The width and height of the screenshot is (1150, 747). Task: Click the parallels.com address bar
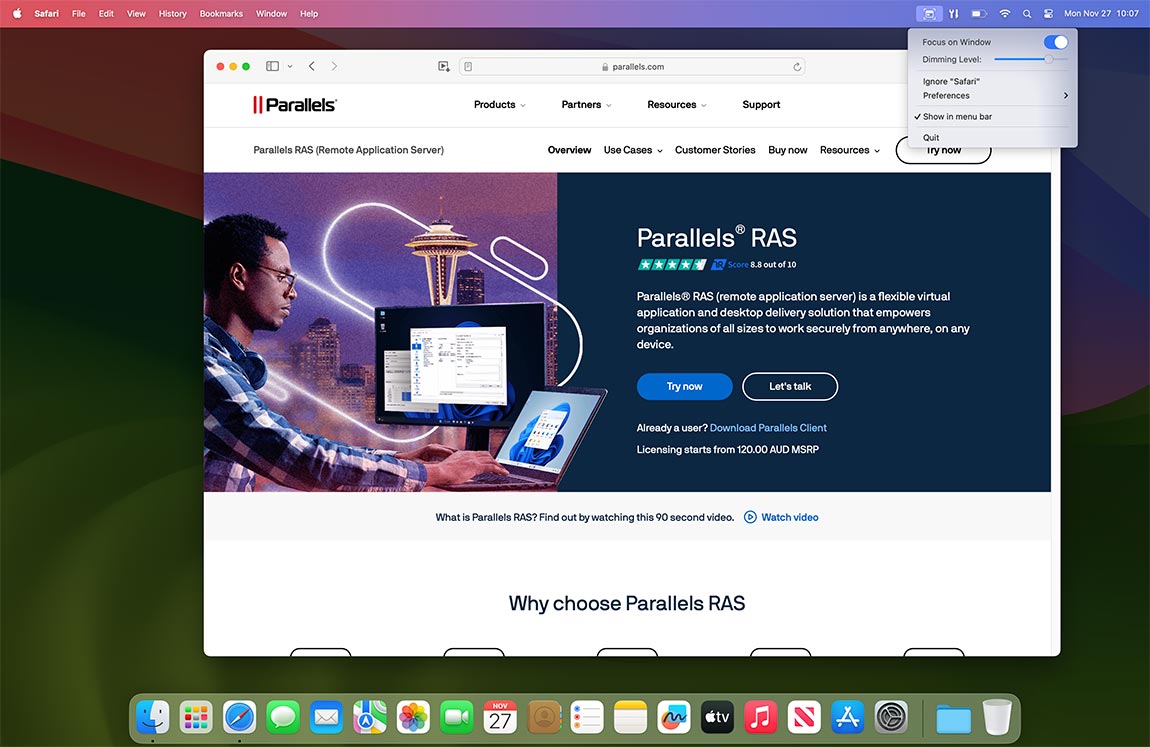coord(632,67)
